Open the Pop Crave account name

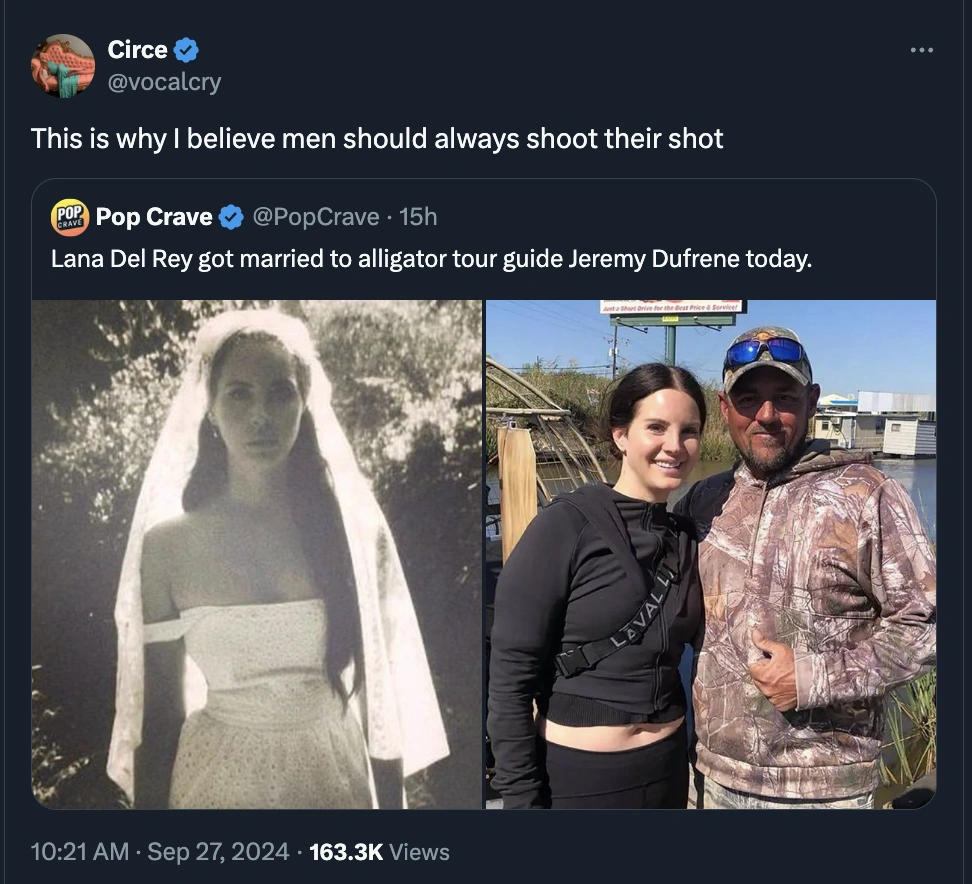pyautogui.click(x=154, y=217)
